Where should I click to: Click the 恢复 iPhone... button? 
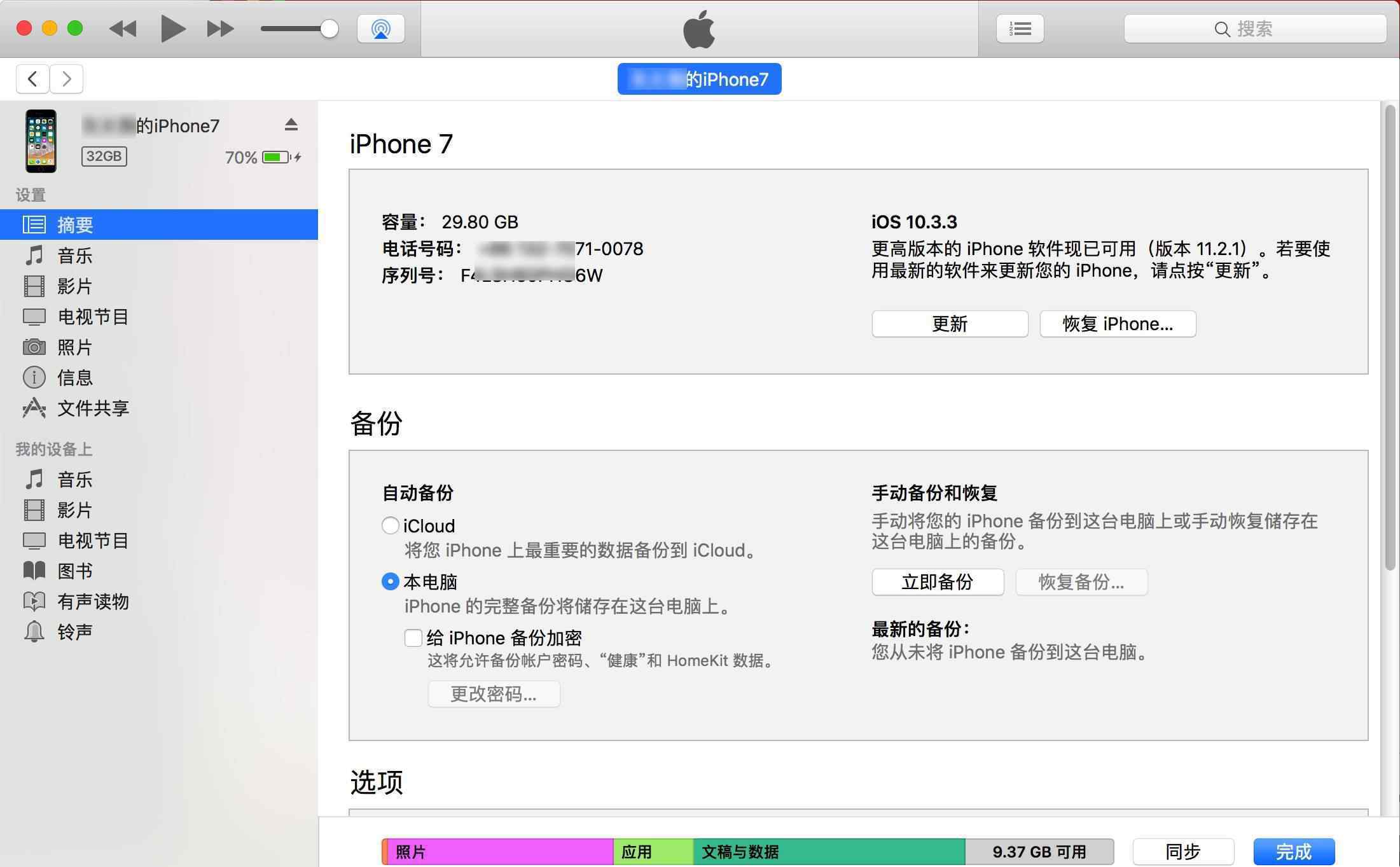(x=1118, y=324)
